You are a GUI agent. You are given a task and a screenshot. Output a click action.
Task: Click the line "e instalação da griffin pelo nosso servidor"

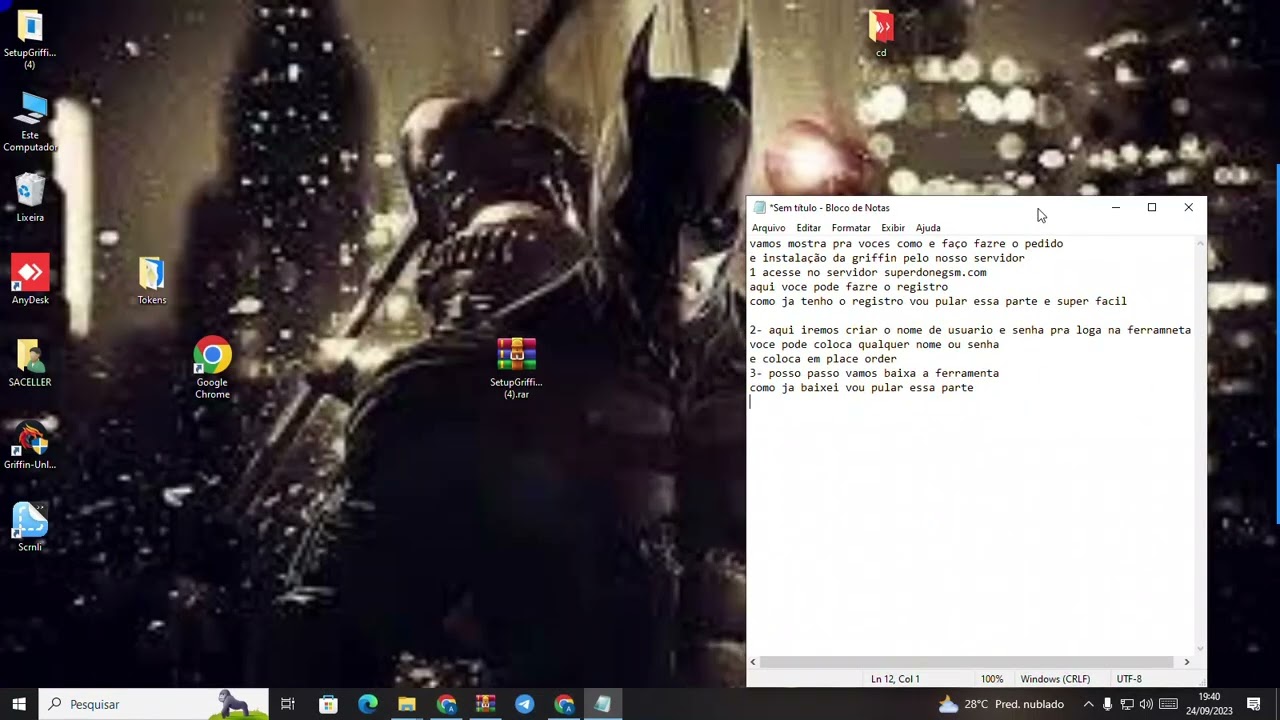click(887, 258)
